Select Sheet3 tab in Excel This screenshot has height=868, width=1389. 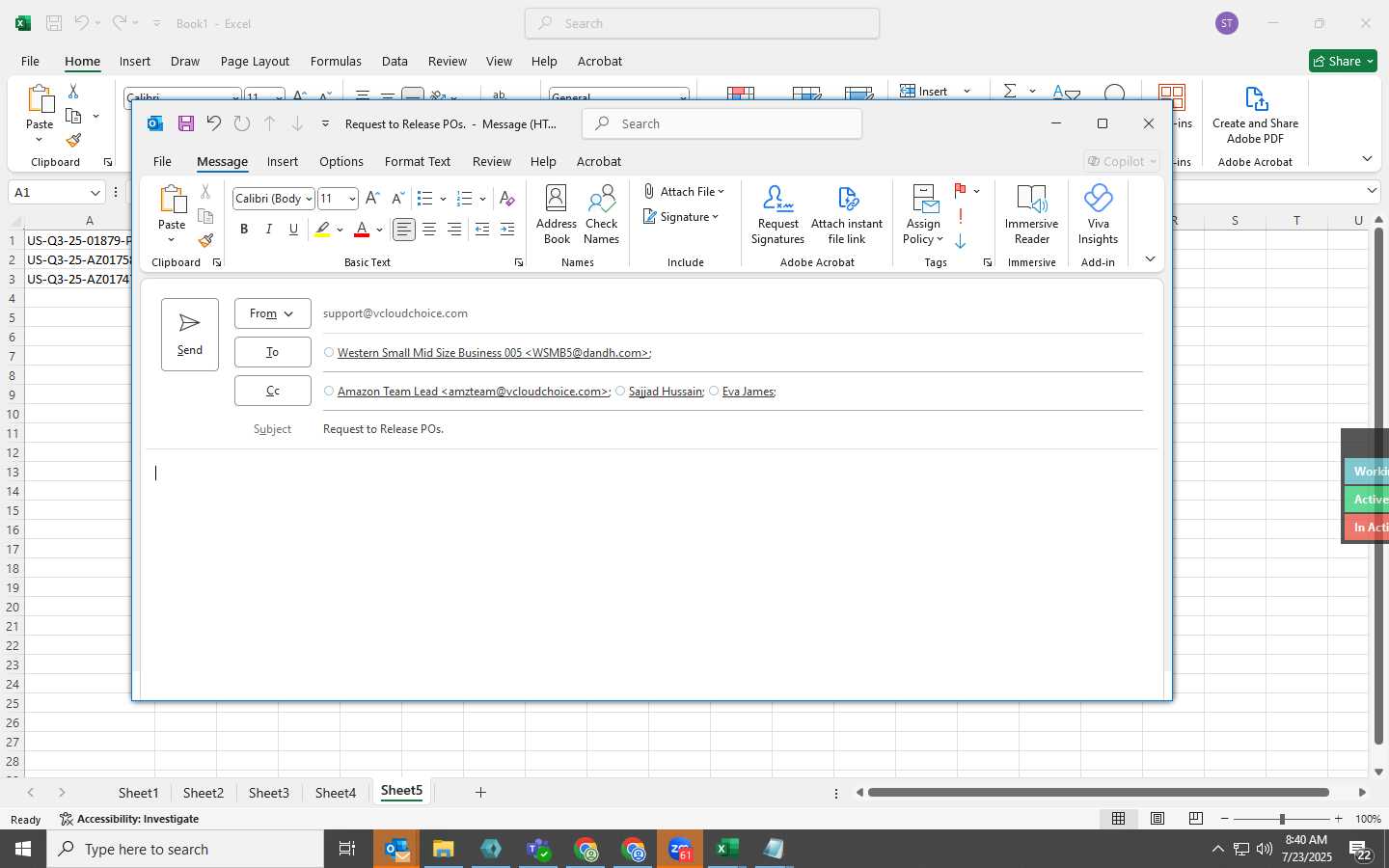tap(268, 793)
